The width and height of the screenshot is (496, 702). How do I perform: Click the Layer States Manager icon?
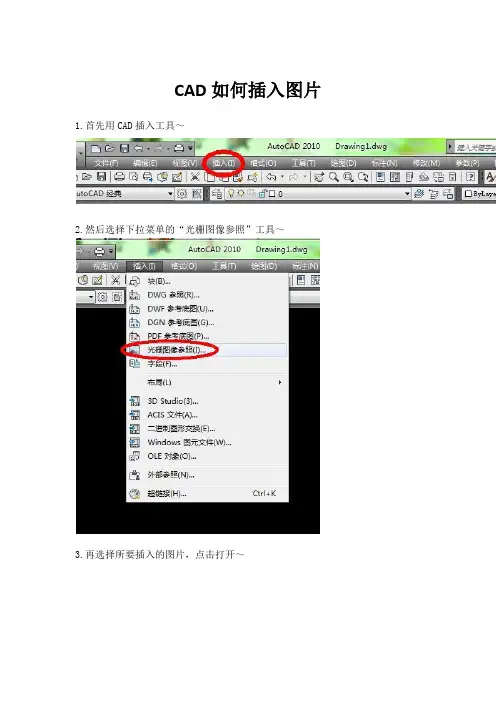[x=448, y=194]
